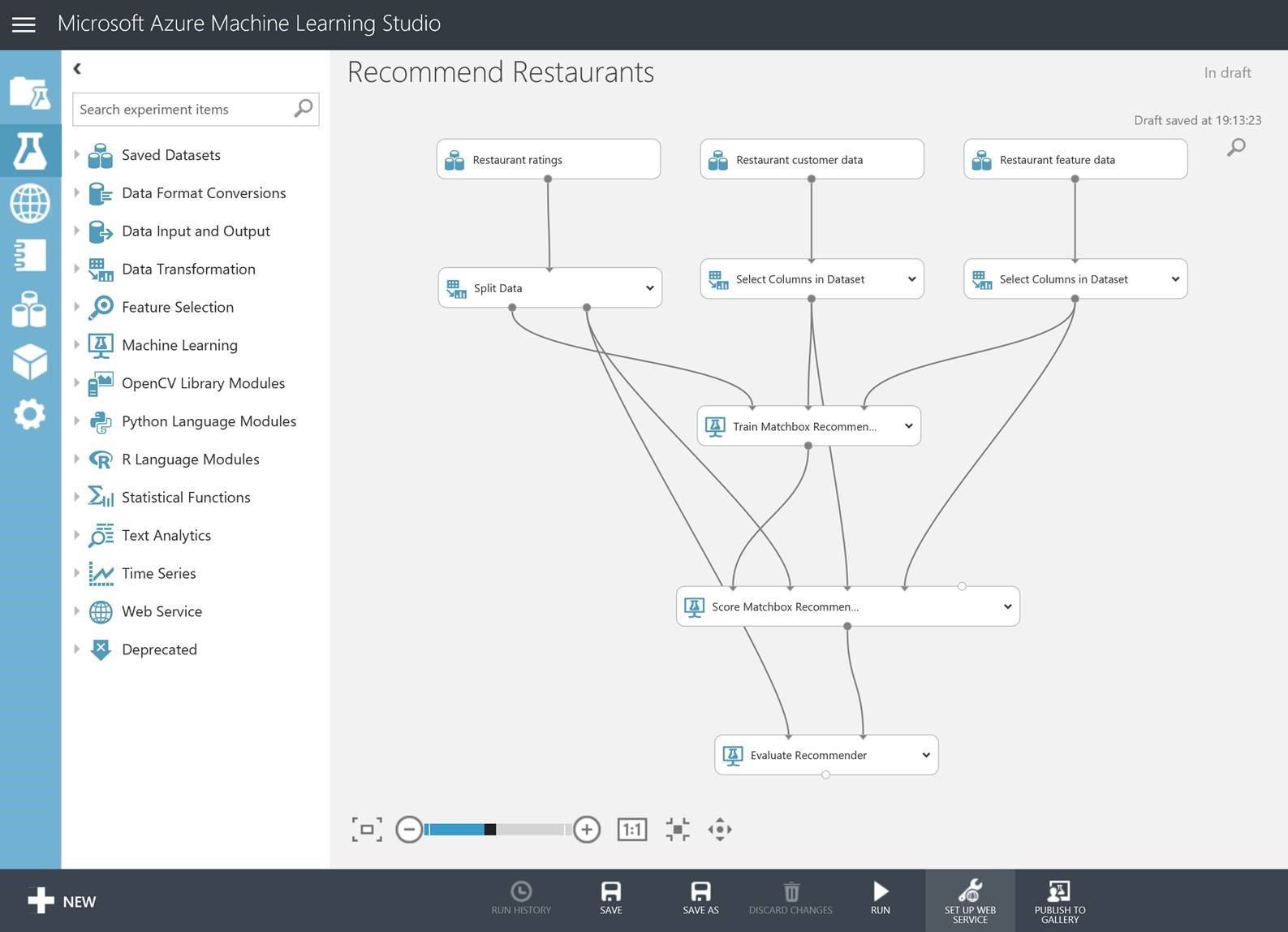Expand the Saved Datasets category

pyautogui.click(x=76, y=154)
